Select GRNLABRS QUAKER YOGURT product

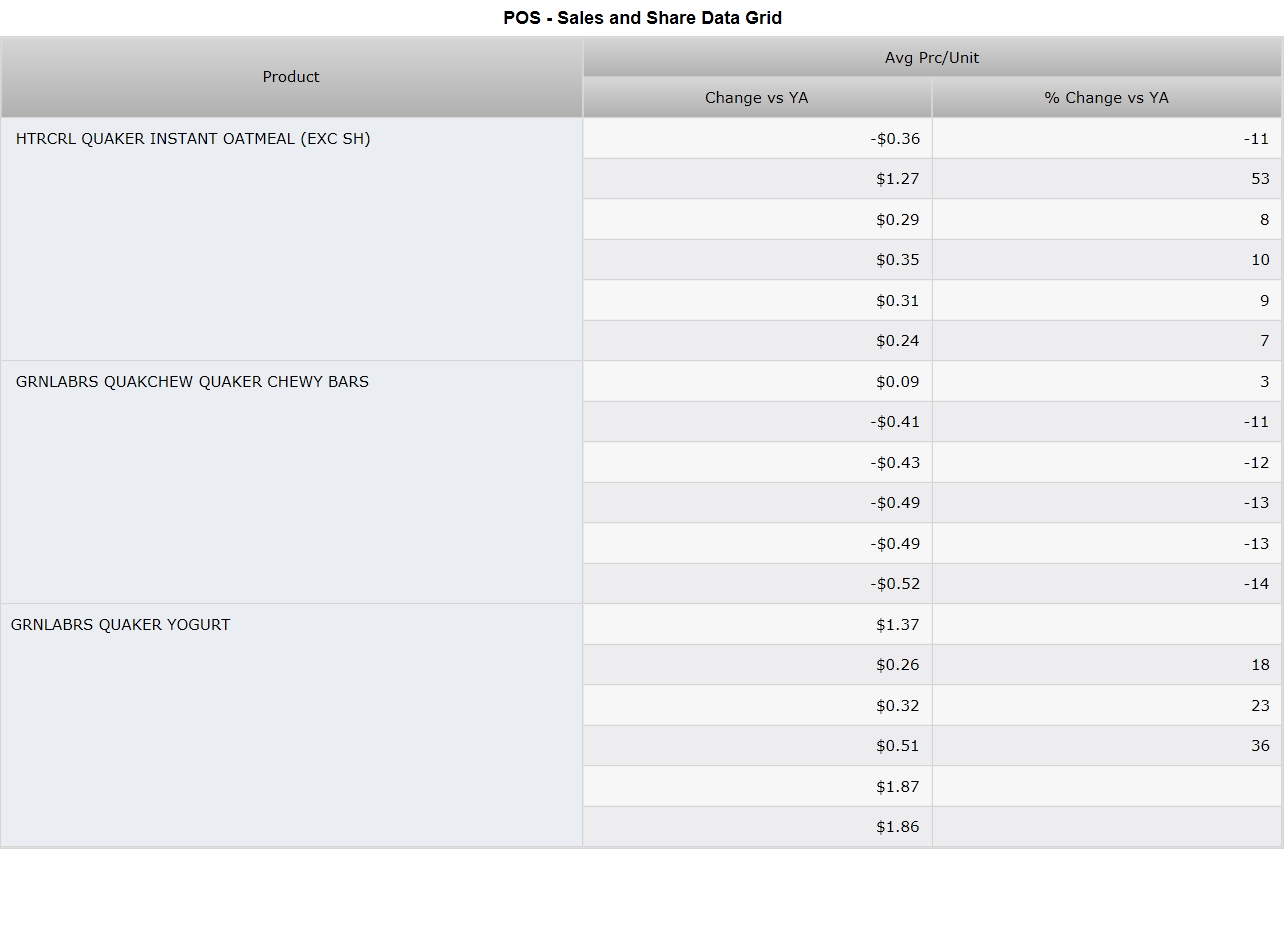[292, 725]
